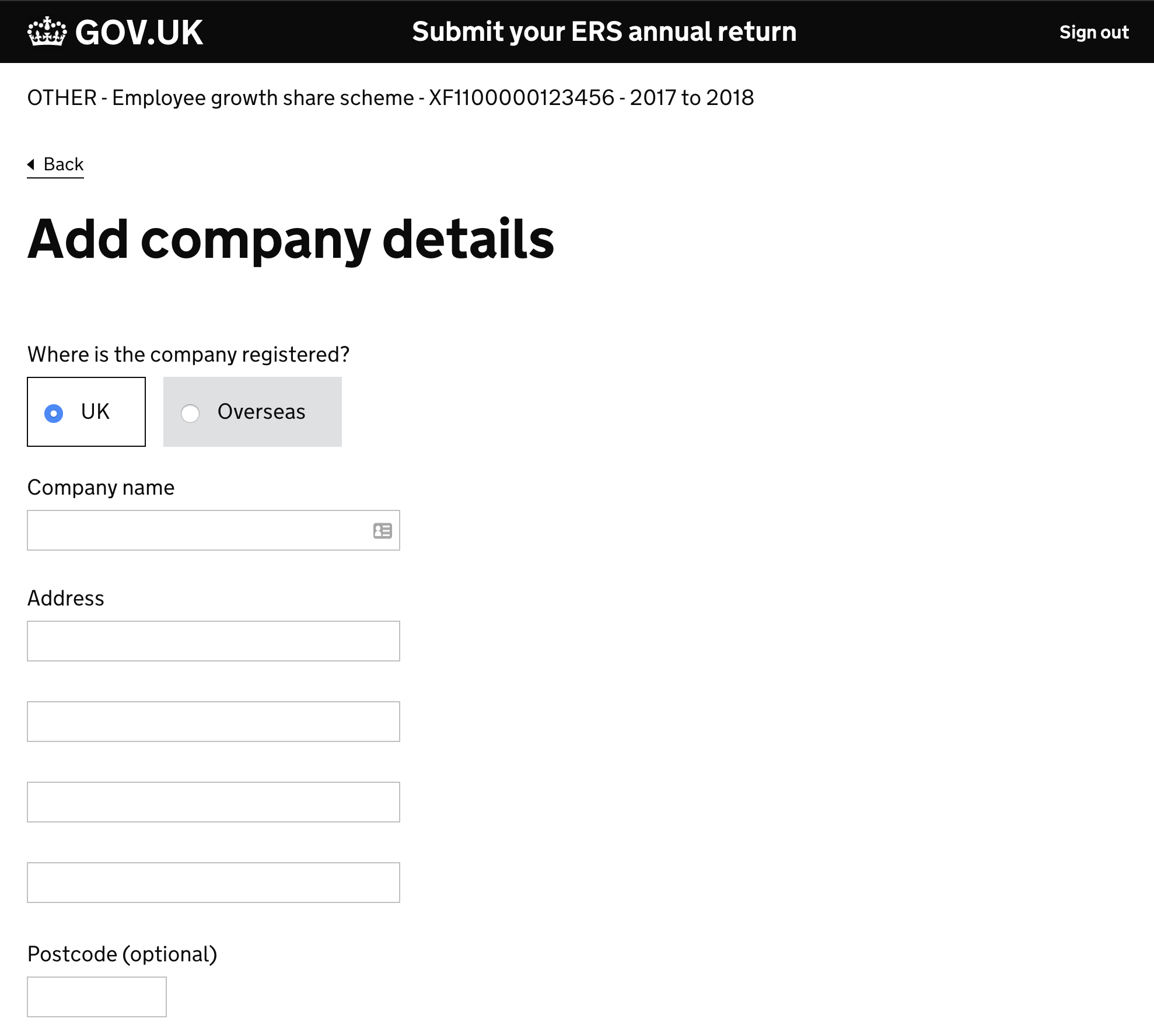Click the first Address line field
1154x1036 pixels.
click(213, 641)
